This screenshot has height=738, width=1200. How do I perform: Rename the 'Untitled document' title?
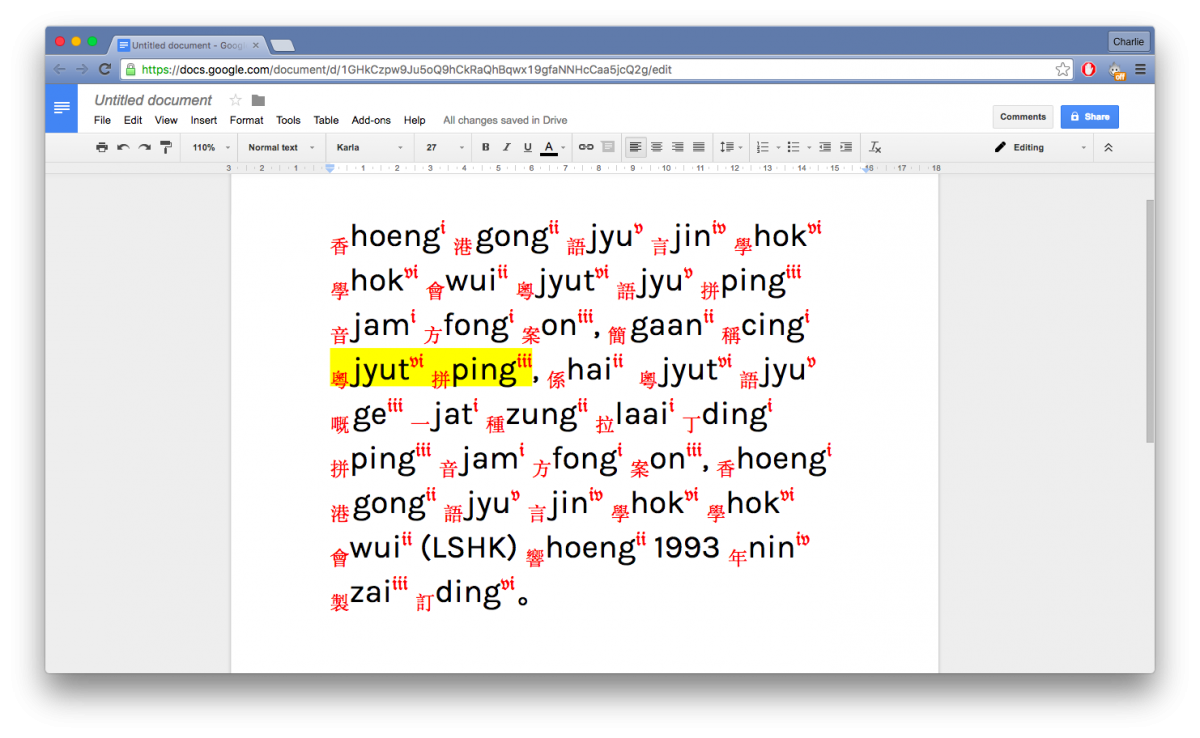[153, 100]
